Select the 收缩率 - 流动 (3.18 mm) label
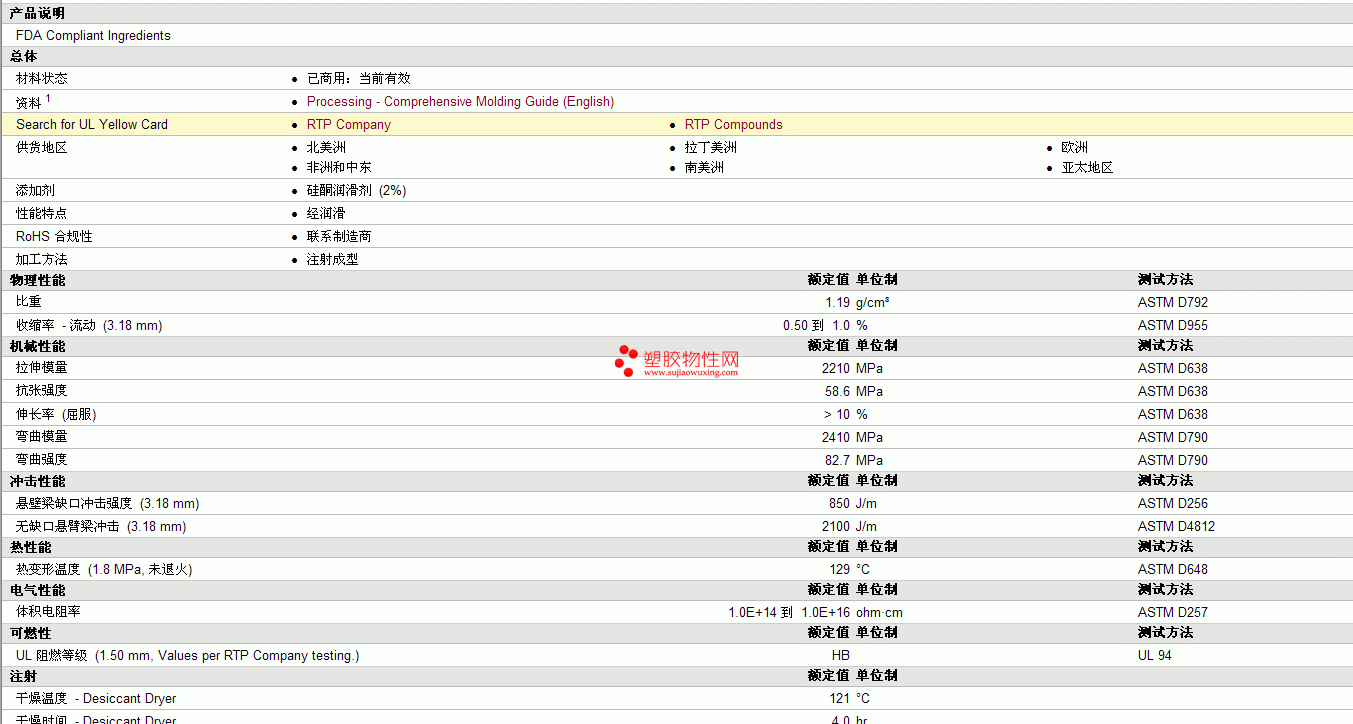This screenshot has width=1353, height=724. click(89, 326)
